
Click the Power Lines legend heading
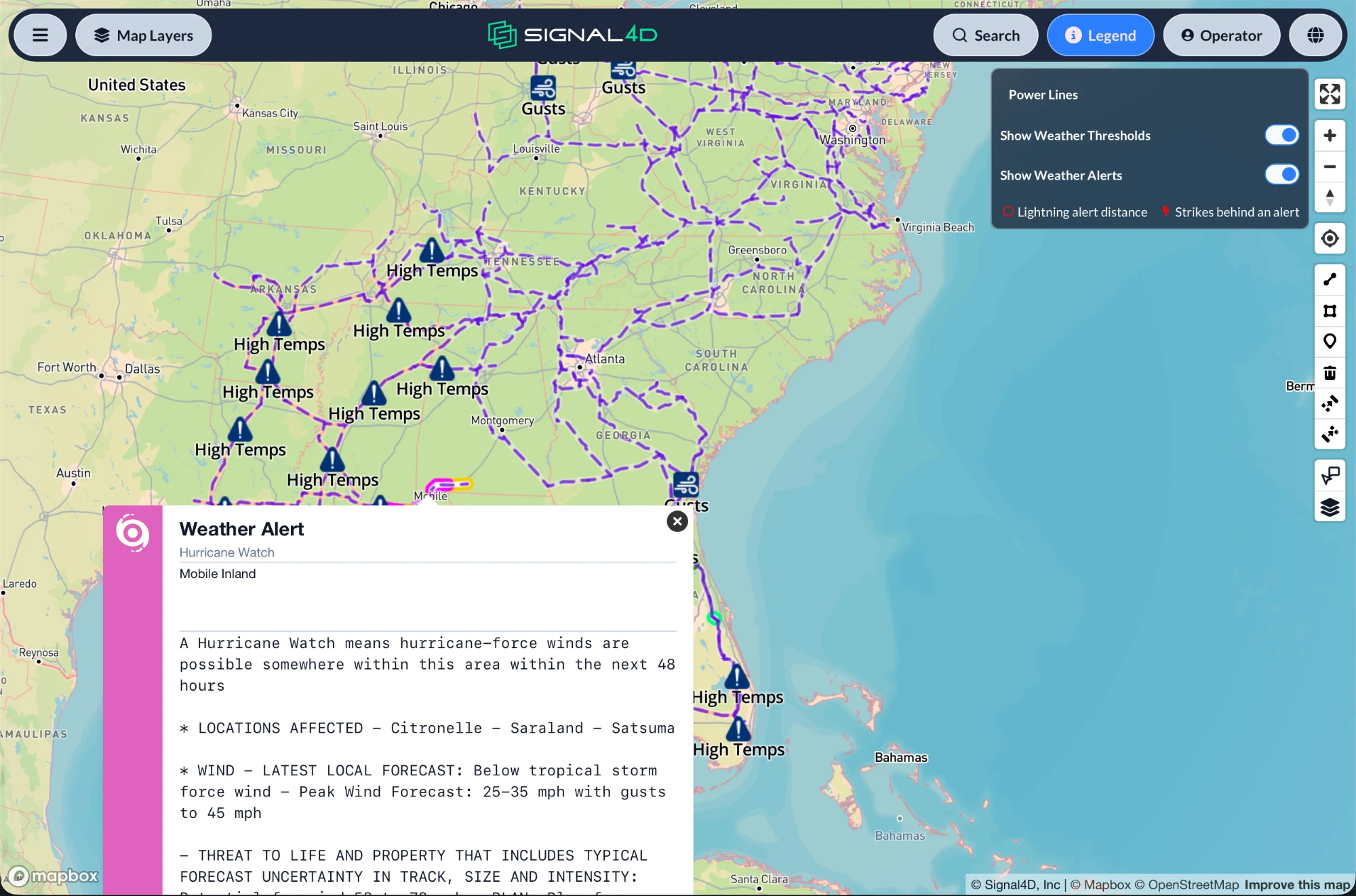click(x=1043, y=95)
